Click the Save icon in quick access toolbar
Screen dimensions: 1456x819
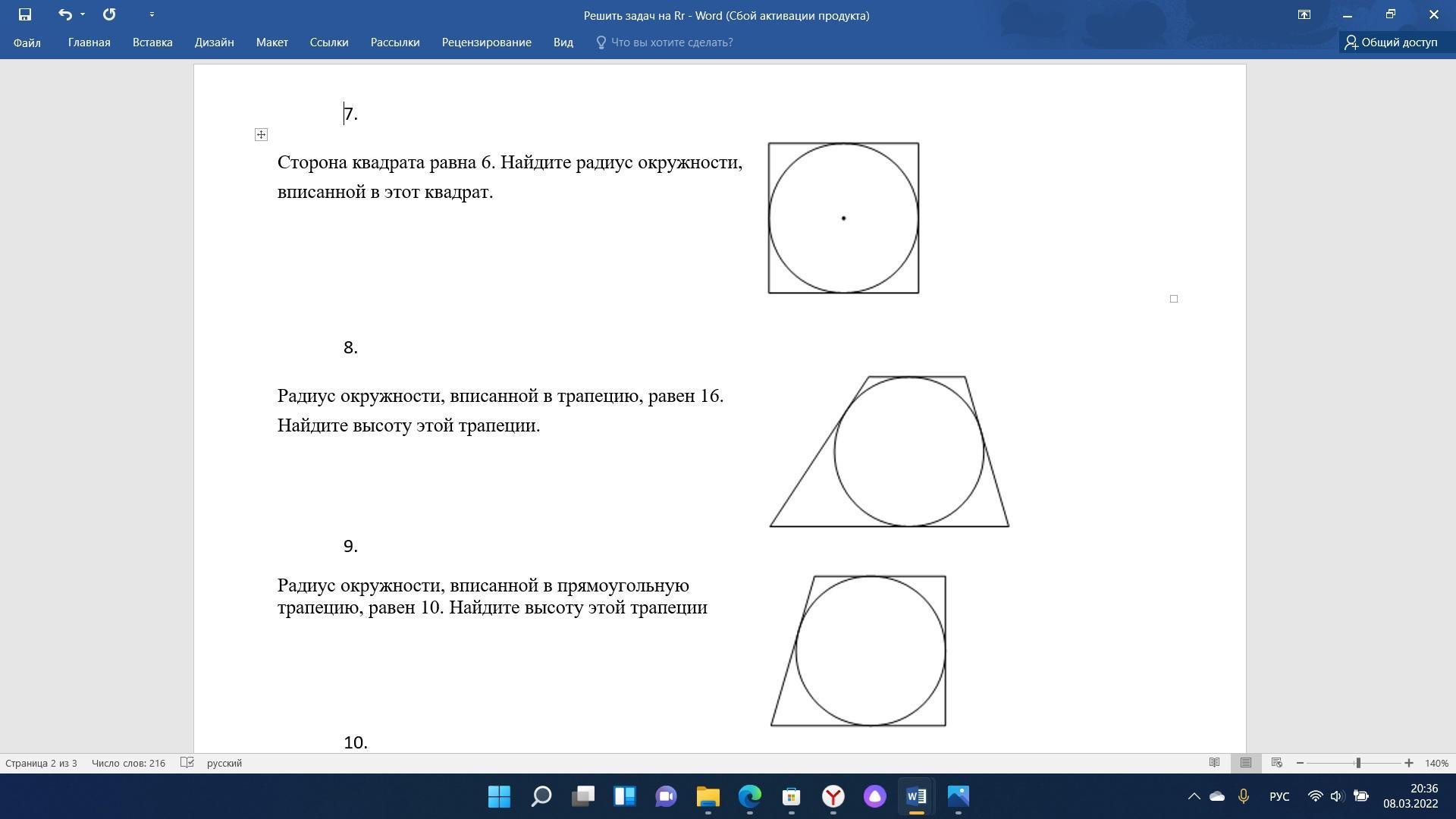[25, 14]
